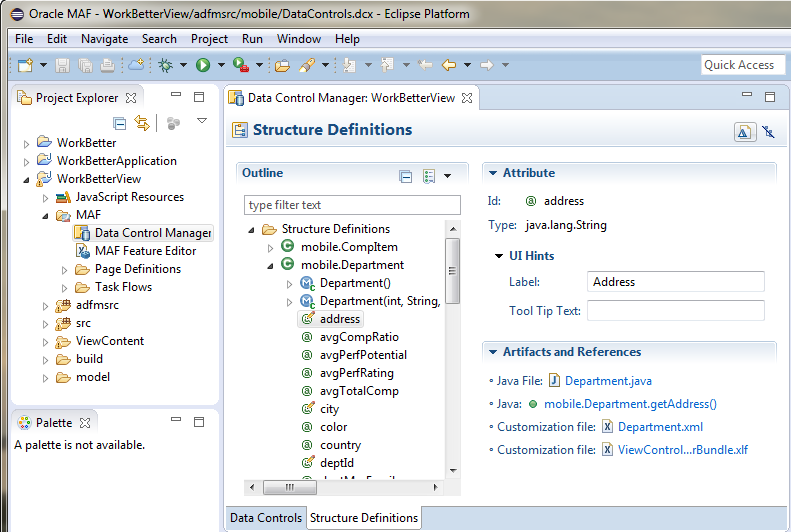Screen dimensions: 791x532
Task: Collapse the WorkBetterView project node
Action: [x=26, y=180]
